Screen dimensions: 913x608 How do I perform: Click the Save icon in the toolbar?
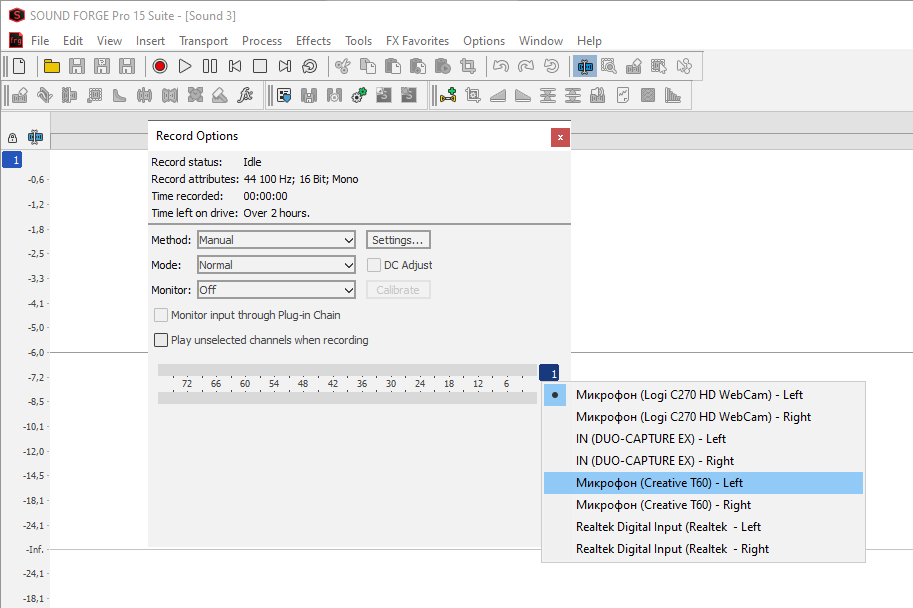pos(77,66)
